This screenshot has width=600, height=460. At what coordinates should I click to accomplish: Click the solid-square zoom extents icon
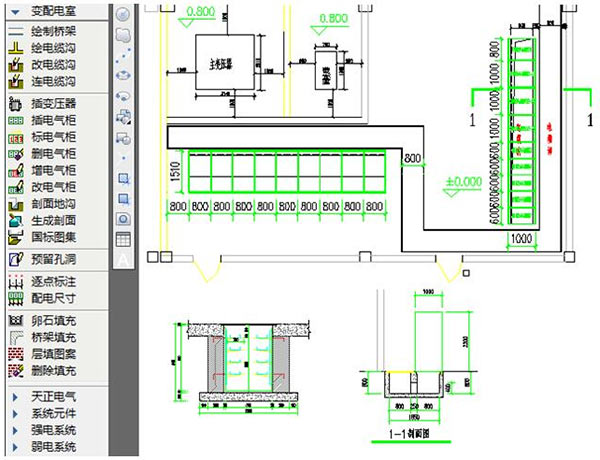(x=123, y=199)
